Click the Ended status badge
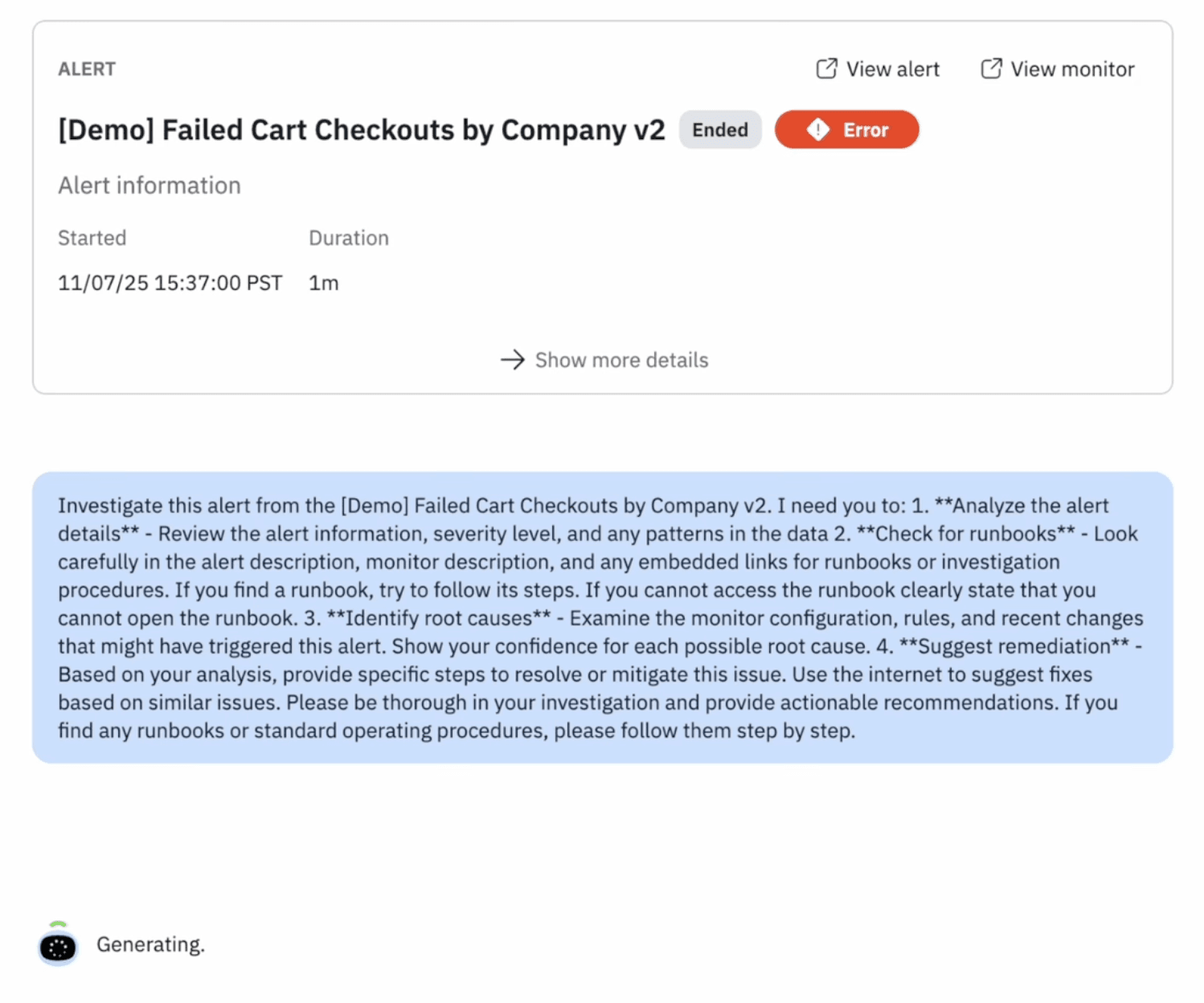Image resolution: width=1204 pixels, height=1003 pixels. pos(719,129)
